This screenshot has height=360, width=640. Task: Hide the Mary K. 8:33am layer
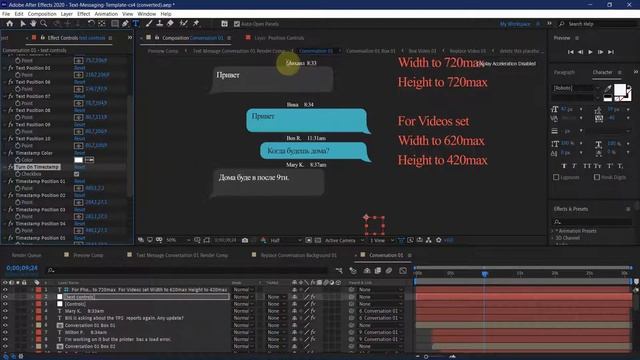pyautogui.click(x=5, y=311)
